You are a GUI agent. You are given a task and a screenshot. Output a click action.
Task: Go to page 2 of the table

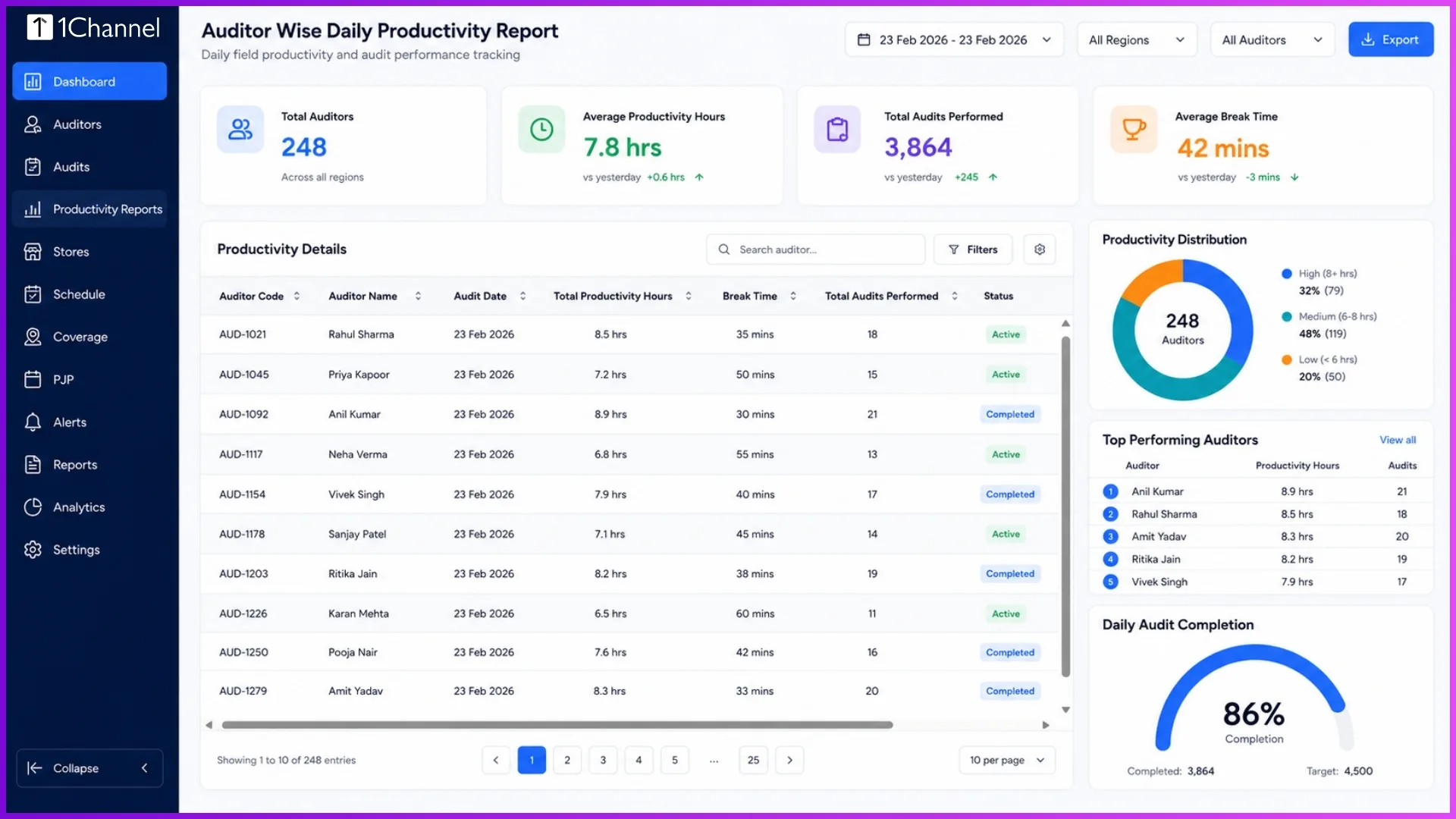click(x=567, y=760)
